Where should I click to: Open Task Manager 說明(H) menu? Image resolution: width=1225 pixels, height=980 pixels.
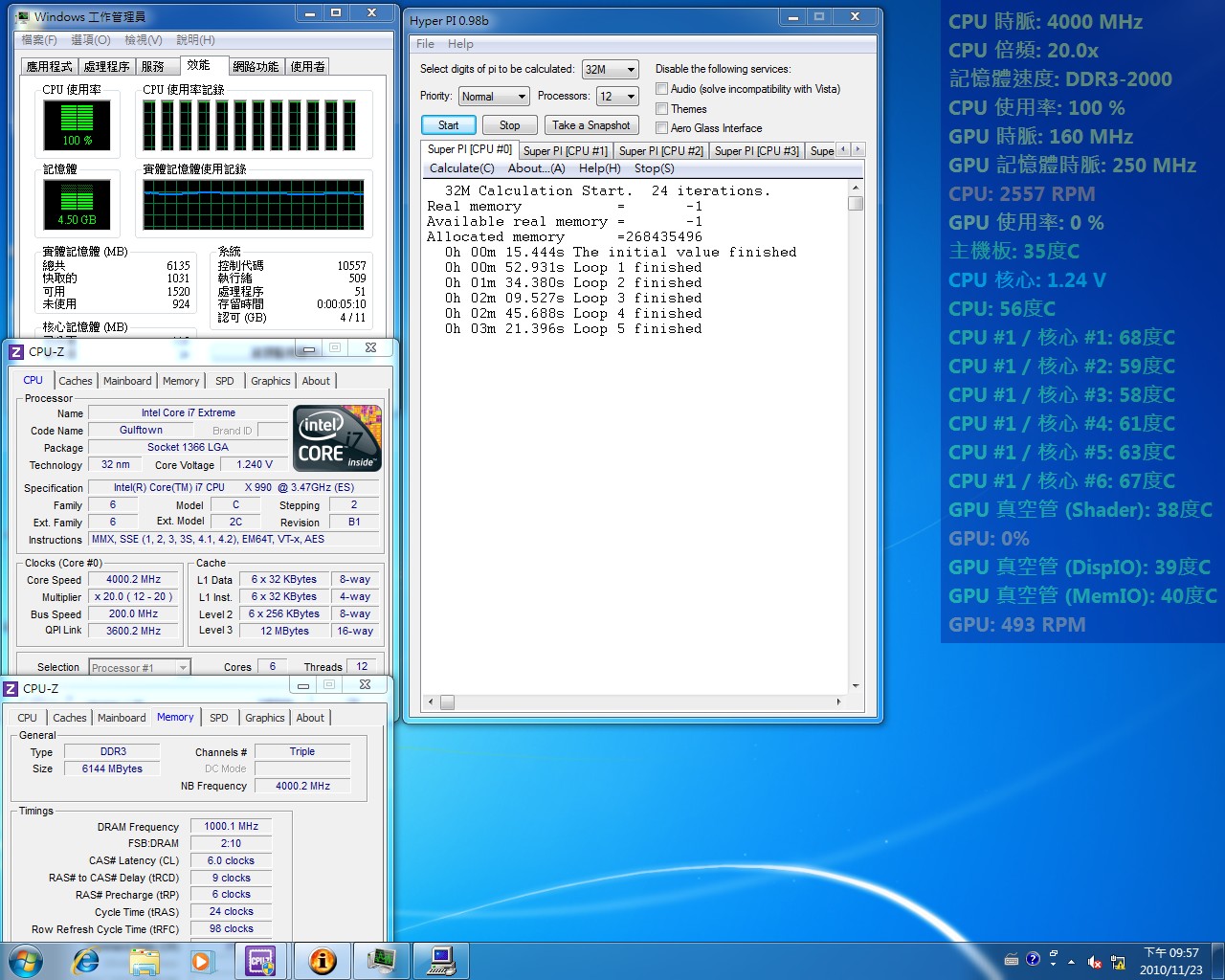coord(195,40)
